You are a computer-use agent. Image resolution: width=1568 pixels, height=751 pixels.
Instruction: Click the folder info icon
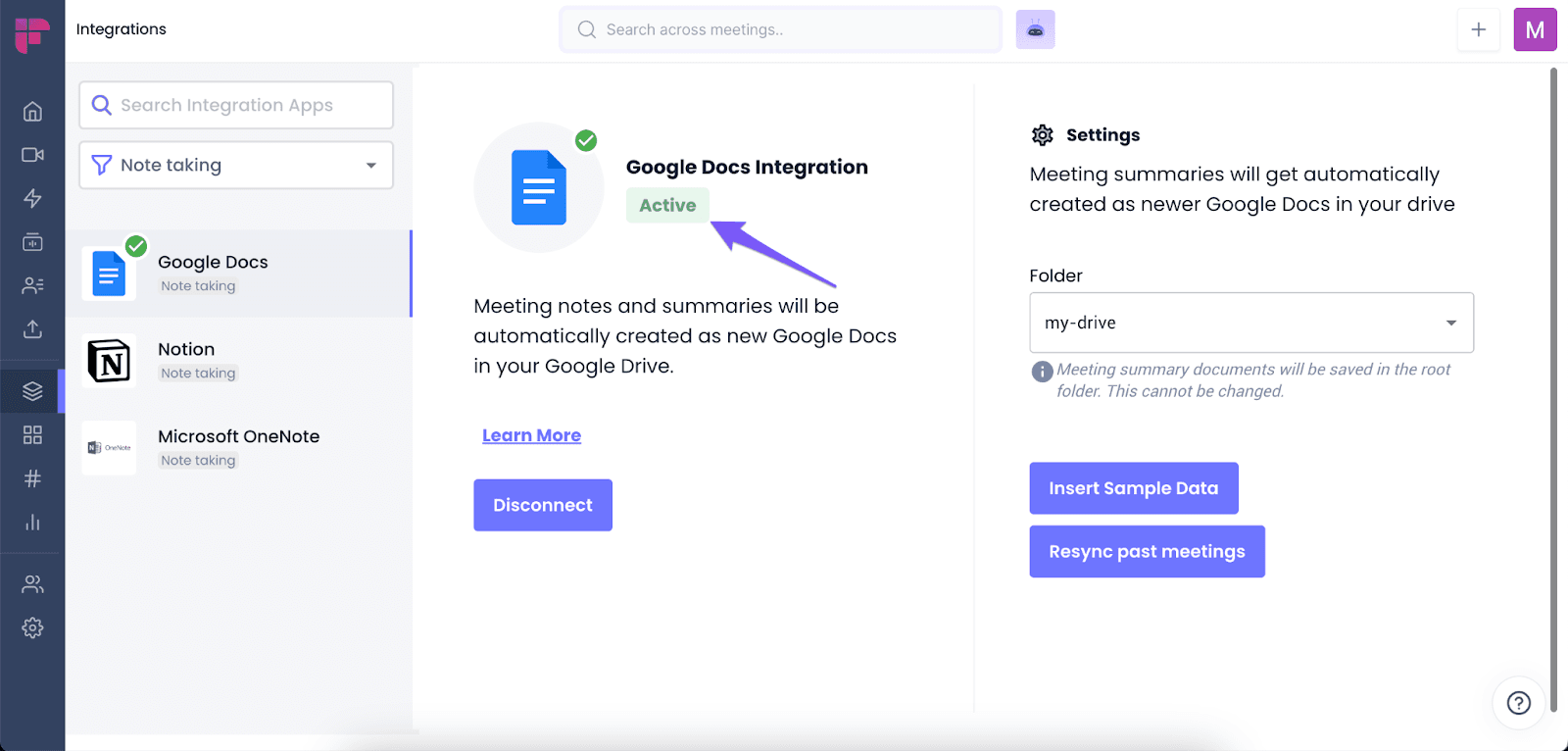(1042, 372)
